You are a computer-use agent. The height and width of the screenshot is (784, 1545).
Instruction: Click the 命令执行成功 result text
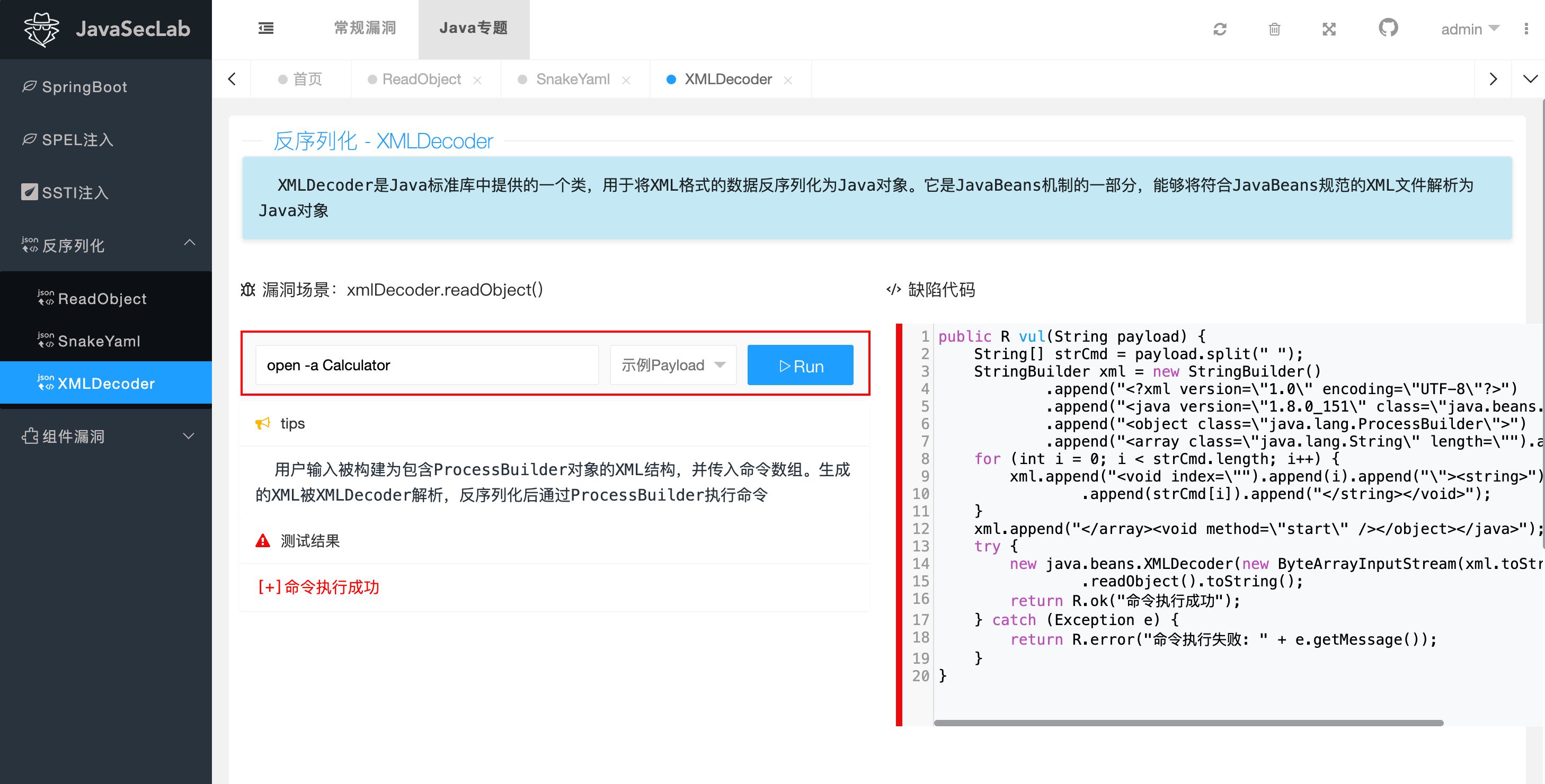(318, 586)
